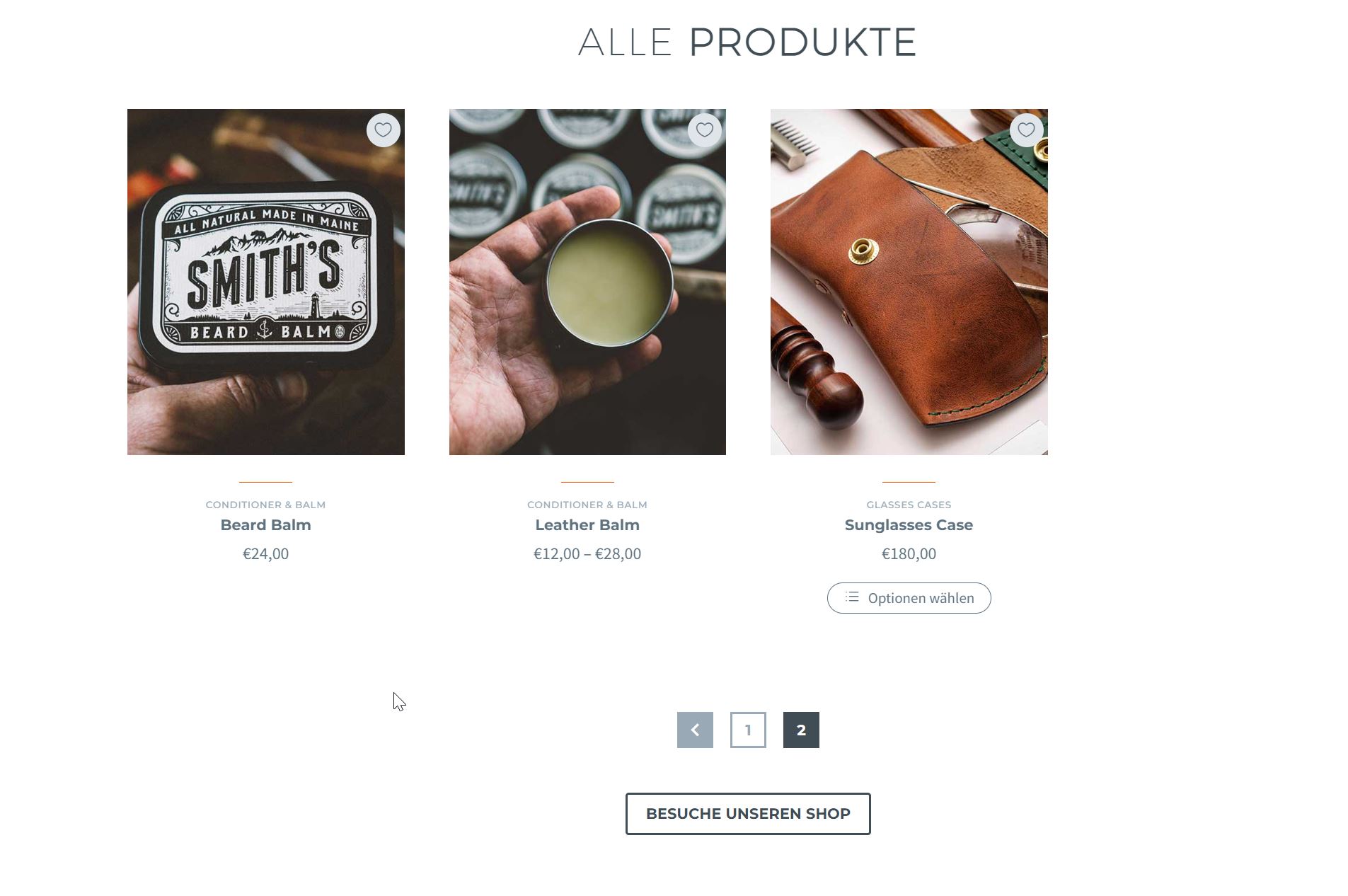This screenshot has width=1348, height=896.
Task: Open the Beard Balm title link
Action: click(265, 525)
